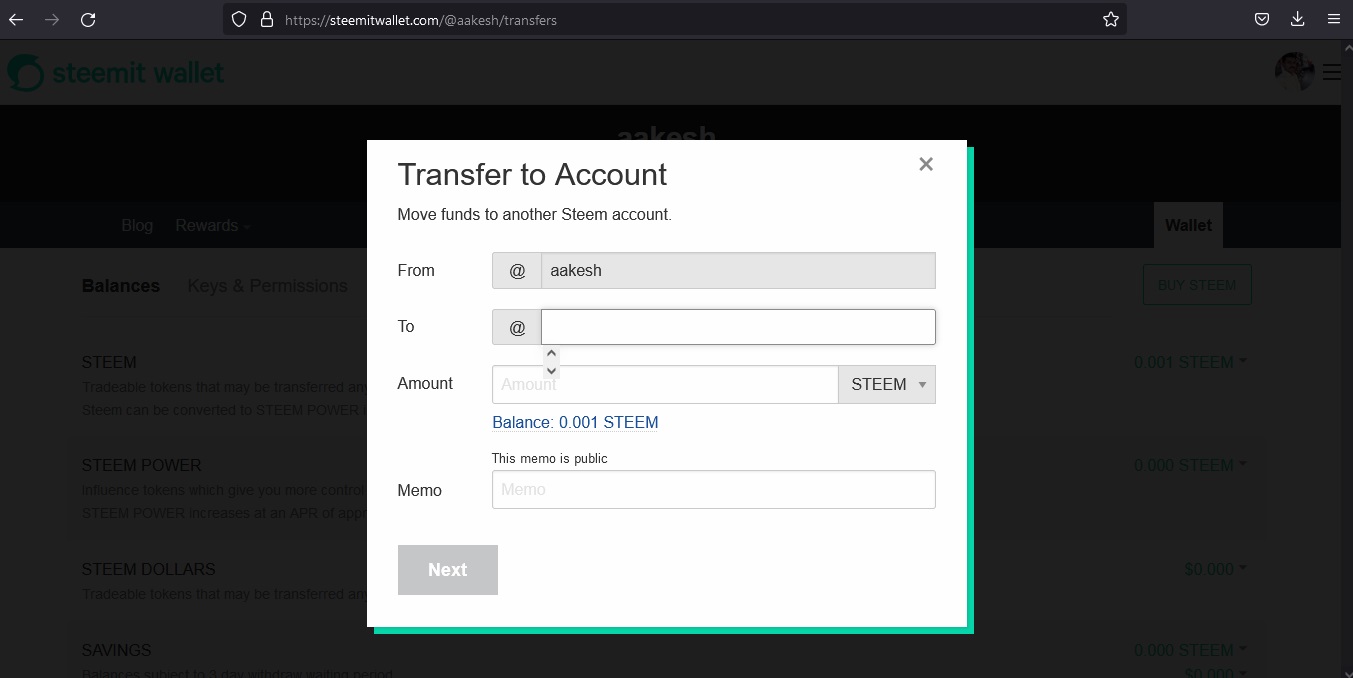This screenshot has width=1353, height=678.
Task: Click the address bar URL
Action: tap(421, 19)
